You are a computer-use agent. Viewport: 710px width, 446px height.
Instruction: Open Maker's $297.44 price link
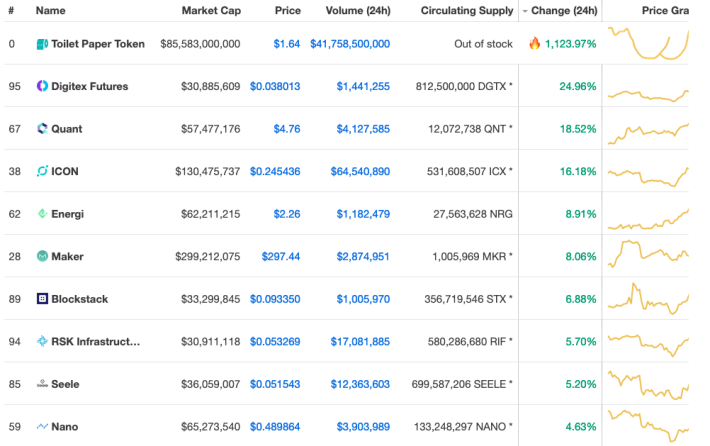(x=281, y=256)
